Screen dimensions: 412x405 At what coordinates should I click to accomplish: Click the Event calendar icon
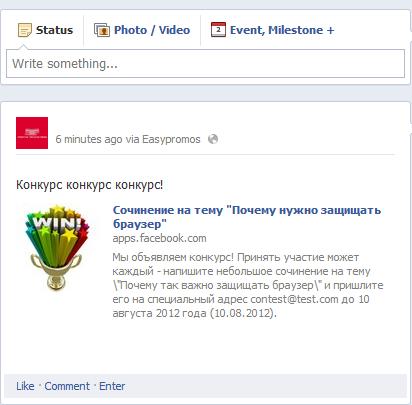click(x=218, y=30)
